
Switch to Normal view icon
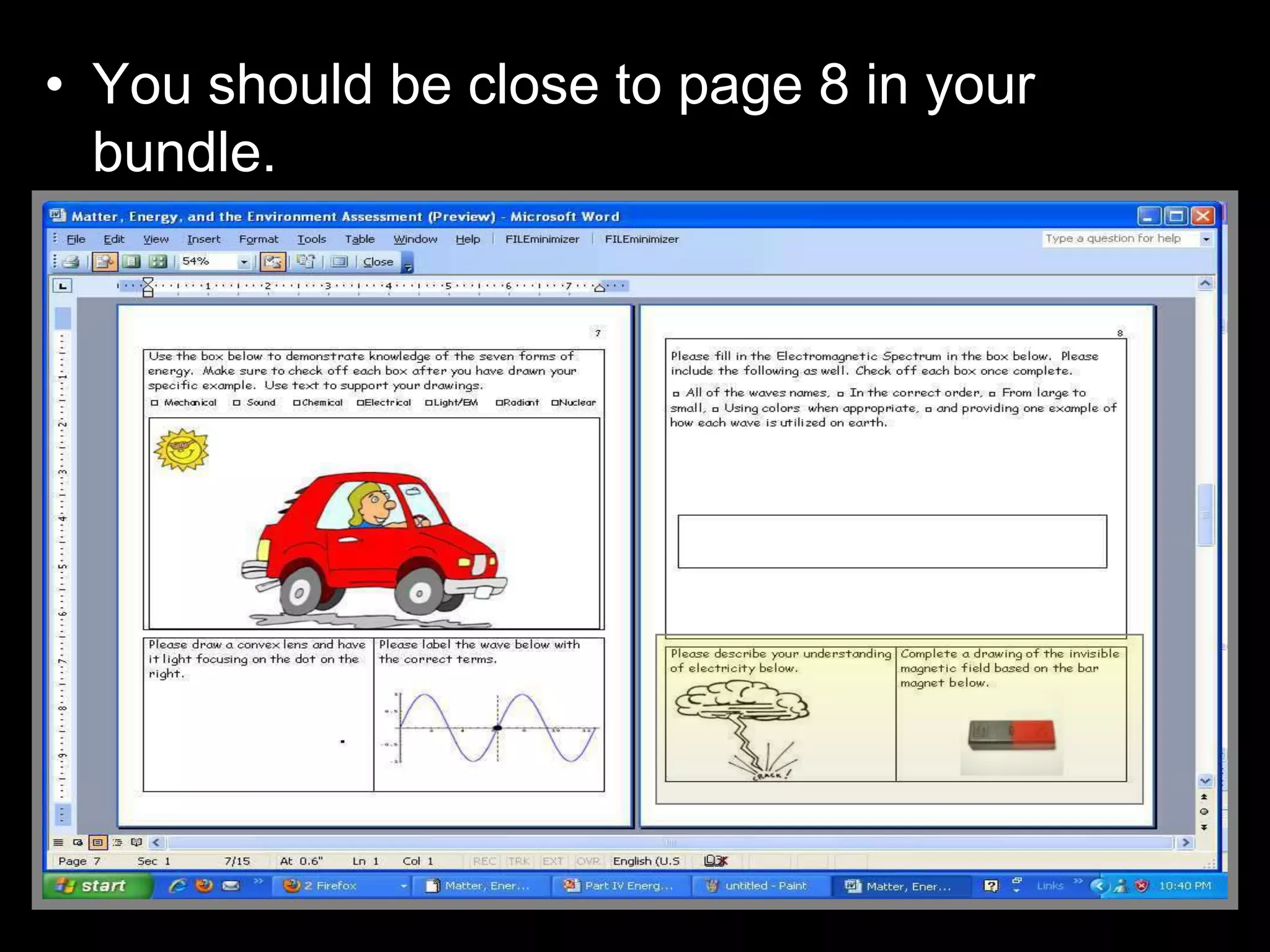(58, 842)
